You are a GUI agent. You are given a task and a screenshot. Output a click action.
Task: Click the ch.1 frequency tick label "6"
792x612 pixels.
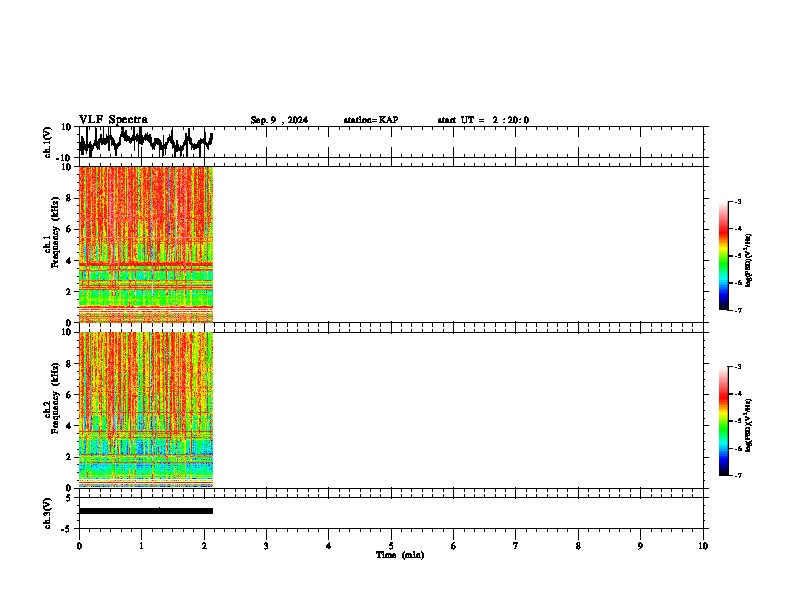69,229
